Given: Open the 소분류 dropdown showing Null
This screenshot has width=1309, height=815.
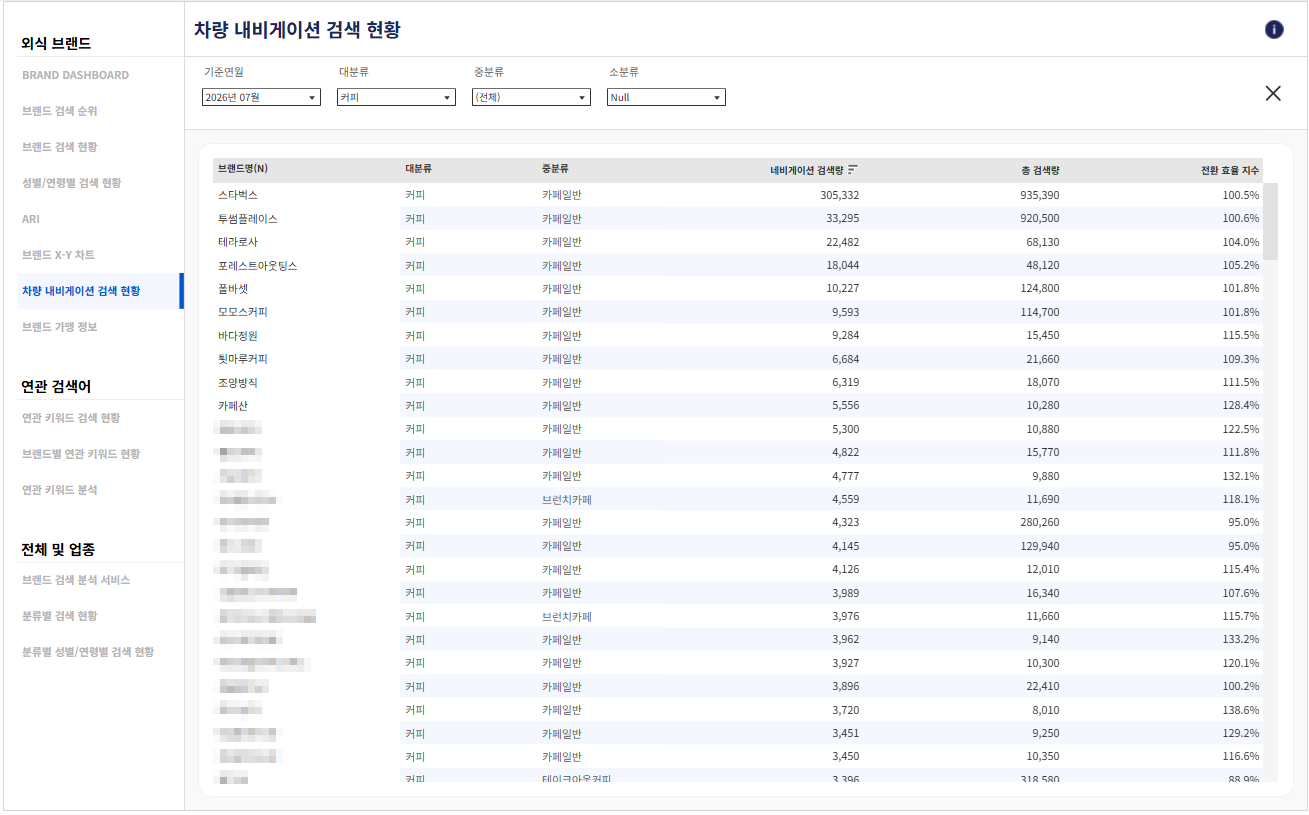Looking at the screenshot, I should click(x=666, y=97).
